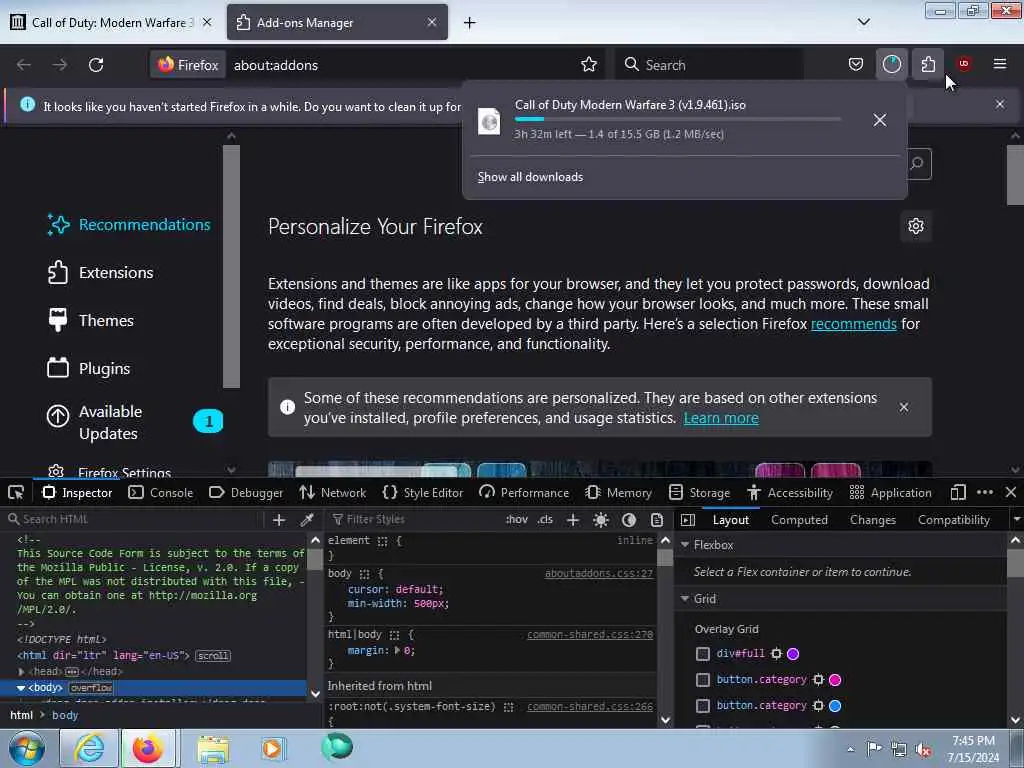Image resolution: width=1024 pixels, height=768 pixels.
Task: Click Show all downloads
Action: (530, 177)
